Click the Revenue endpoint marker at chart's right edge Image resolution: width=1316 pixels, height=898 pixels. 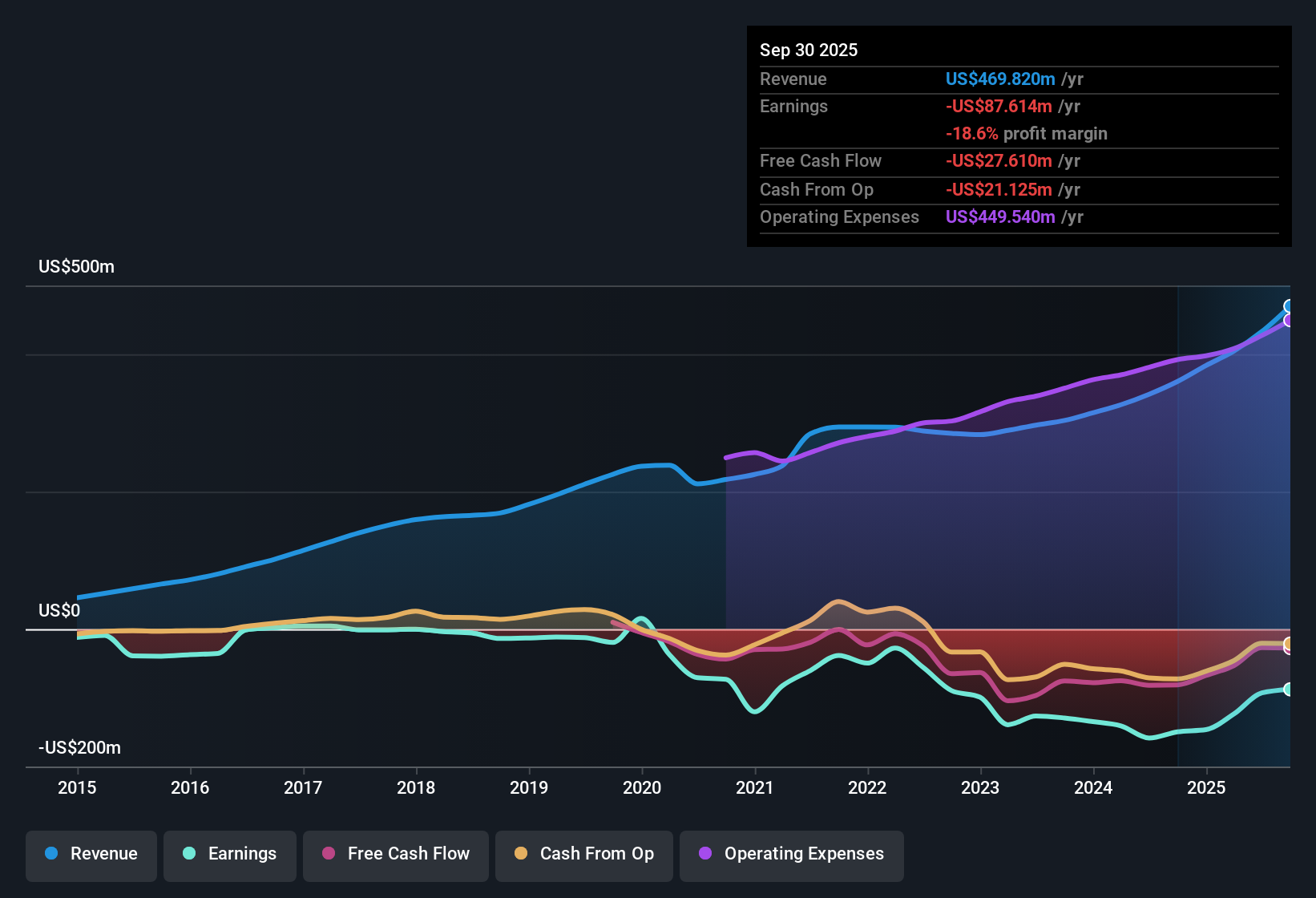[1289, 305]
